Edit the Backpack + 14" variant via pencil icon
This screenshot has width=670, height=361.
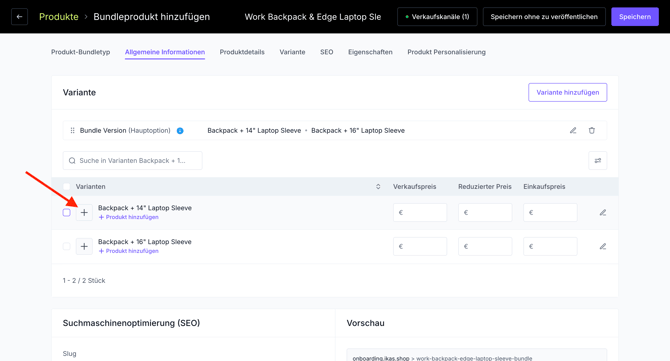602,212
